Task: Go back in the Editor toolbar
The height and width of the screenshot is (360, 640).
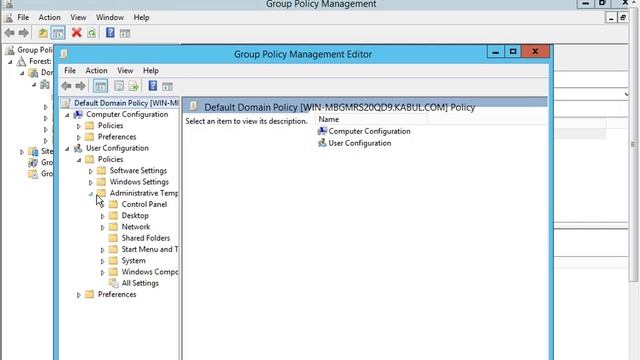Action: (x=67, y=86)
